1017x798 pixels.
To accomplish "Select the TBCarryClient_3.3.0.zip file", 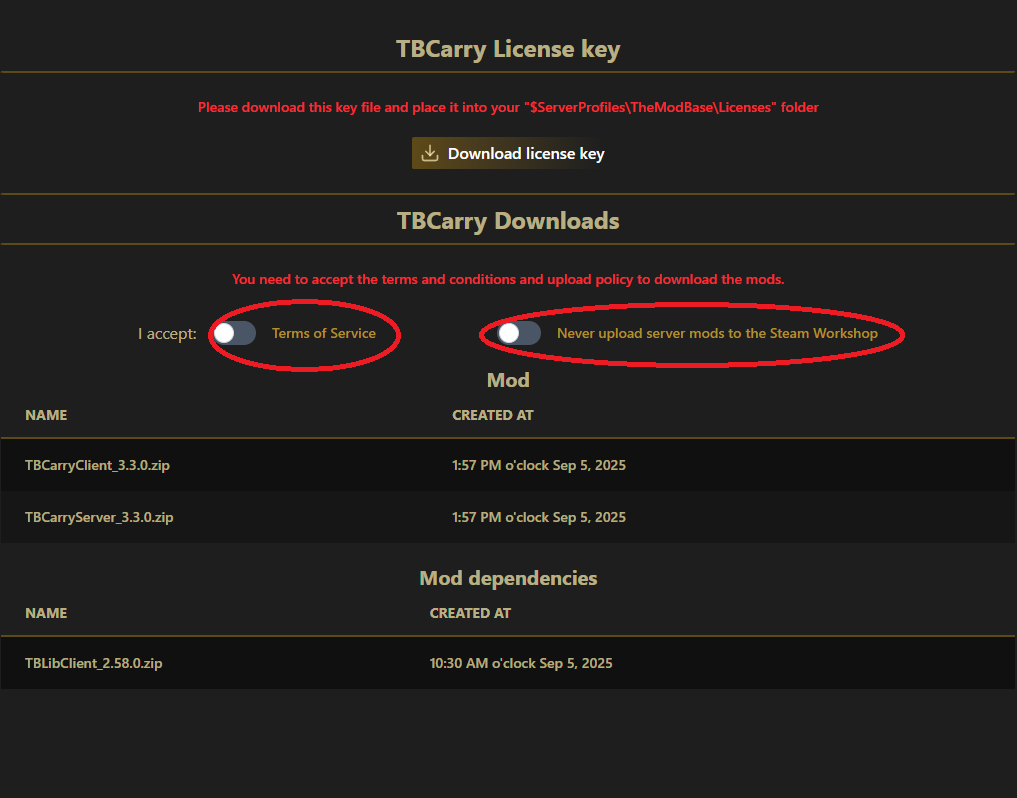I will (97, 465).
